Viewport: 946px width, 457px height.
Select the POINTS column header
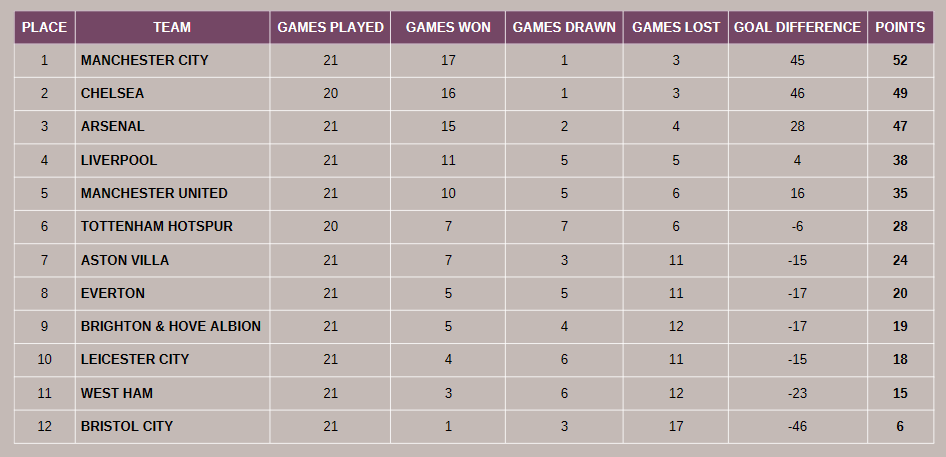[x=900, y=27]
